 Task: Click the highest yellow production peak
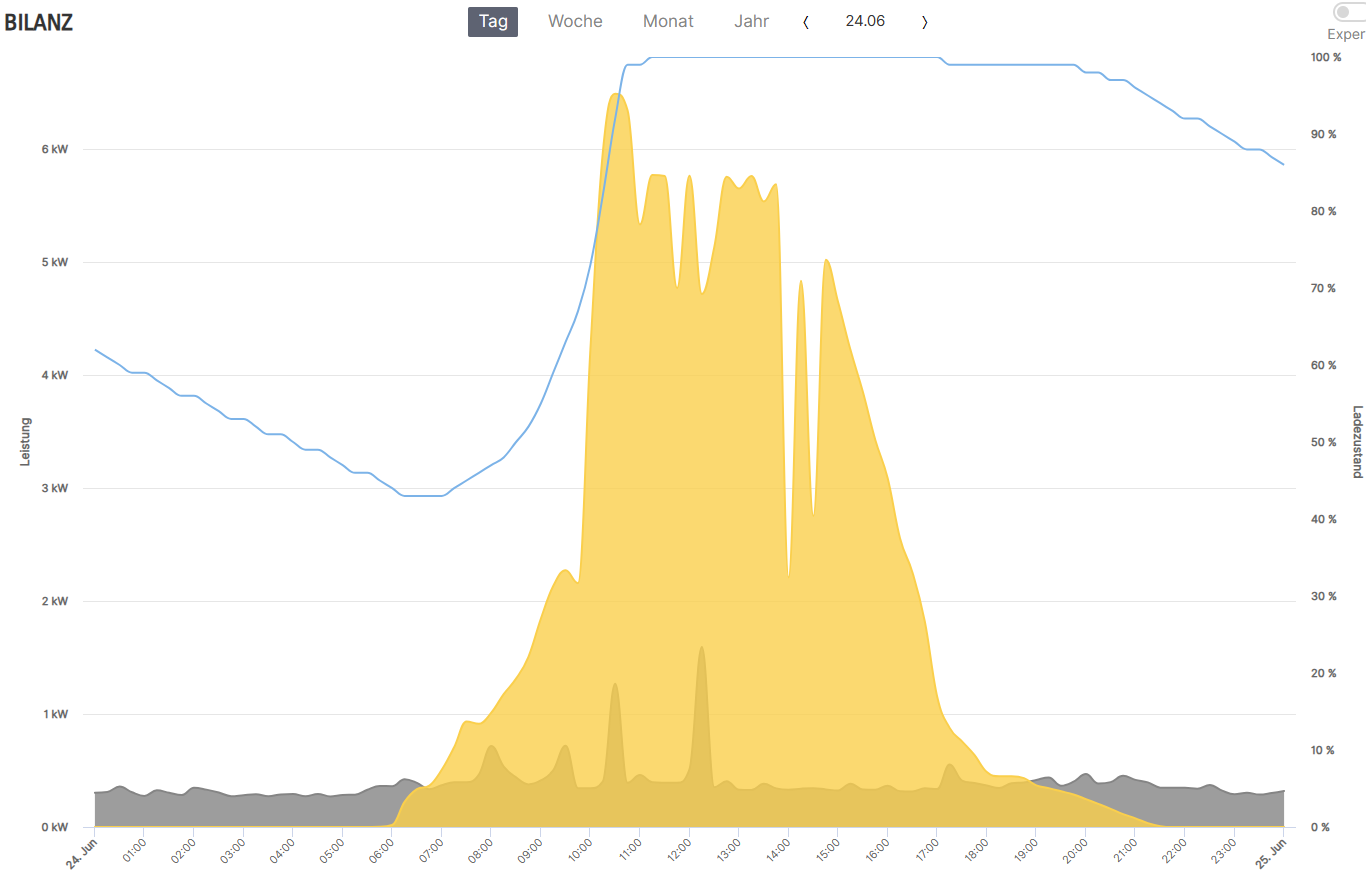[616, 95]
